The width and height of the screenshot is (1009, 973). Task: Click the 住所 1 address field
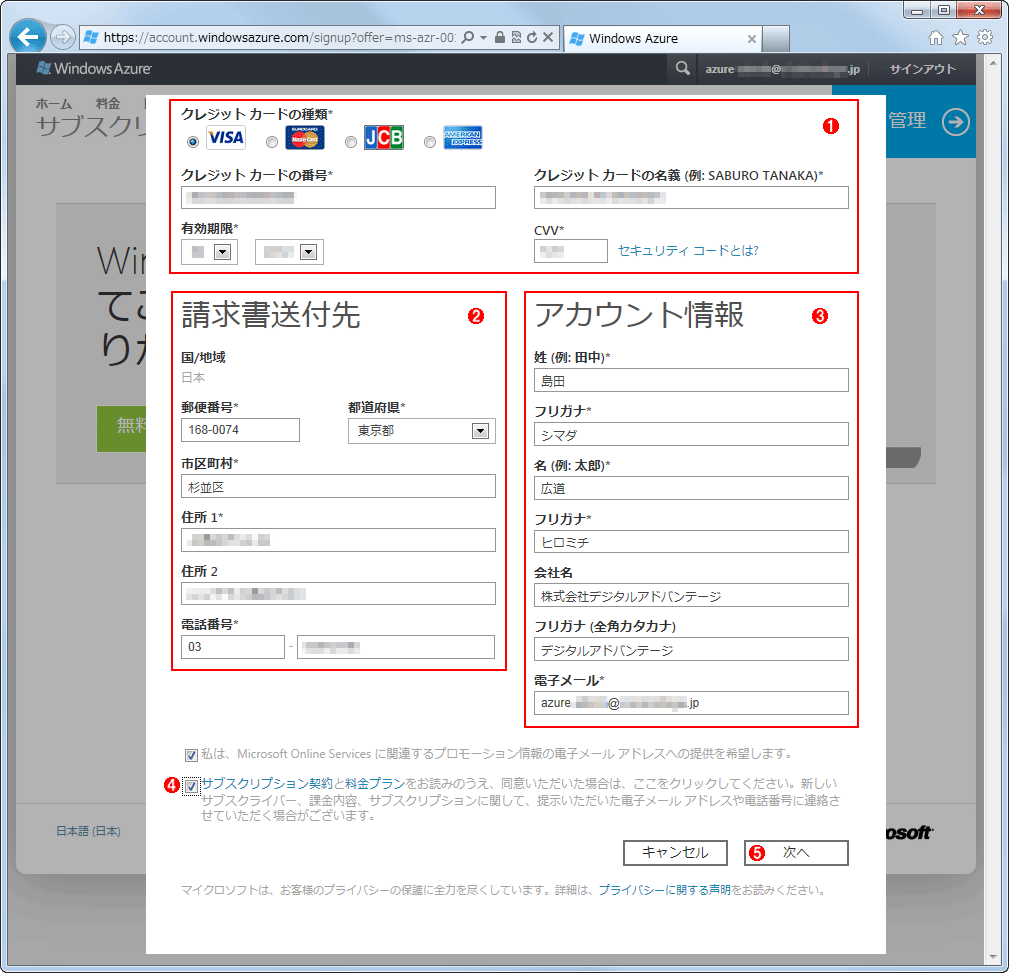(338, 540)
